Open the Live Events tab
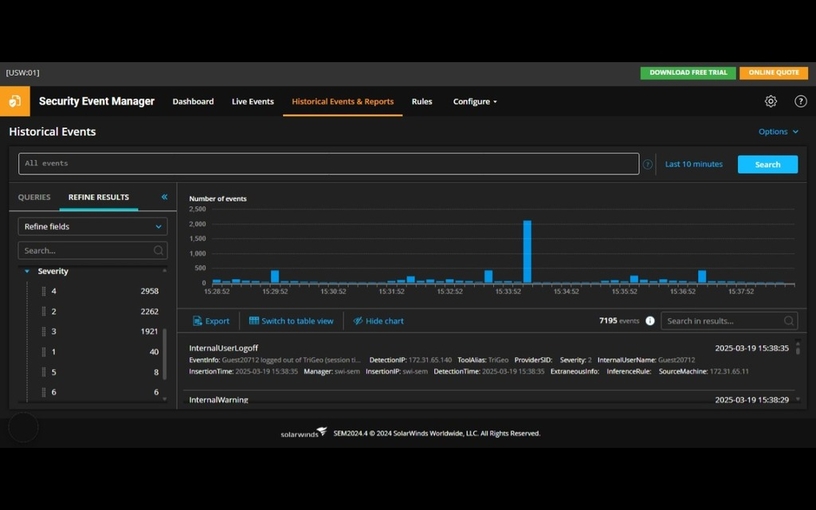Viewport: 816px width, 510px height. pos(252,101)
